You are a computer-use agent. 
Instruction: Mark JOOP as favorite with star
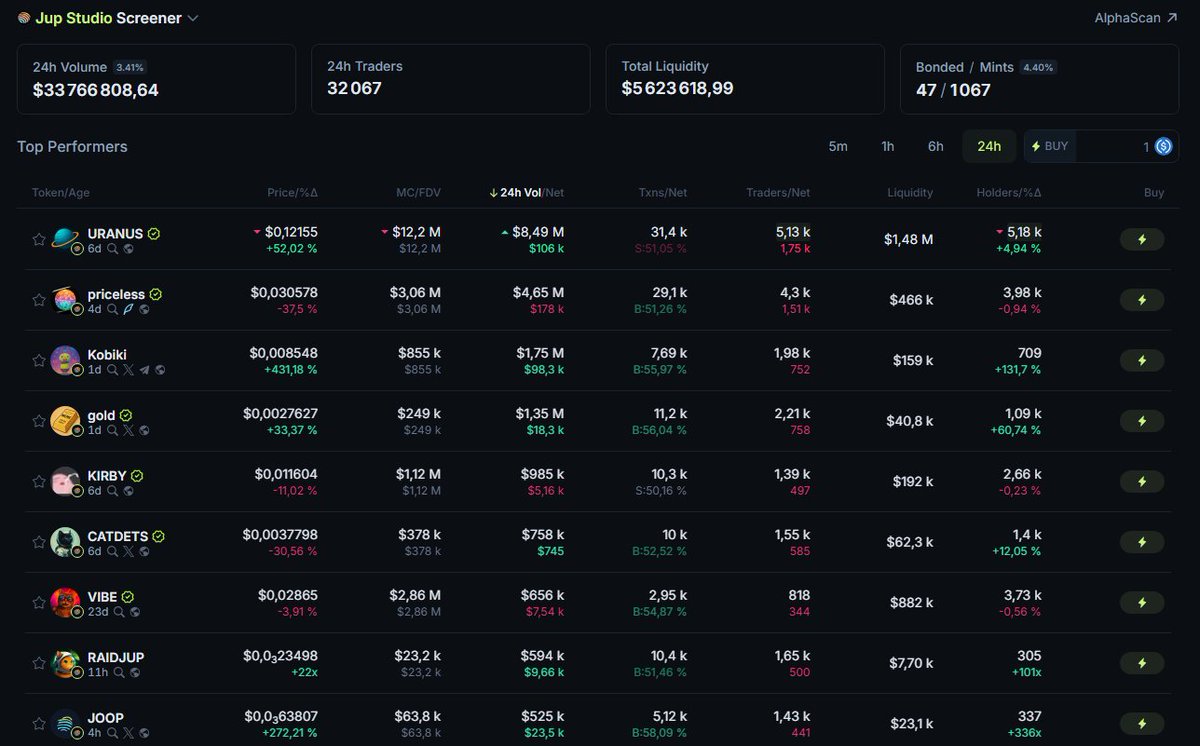[x=39, y=724]
